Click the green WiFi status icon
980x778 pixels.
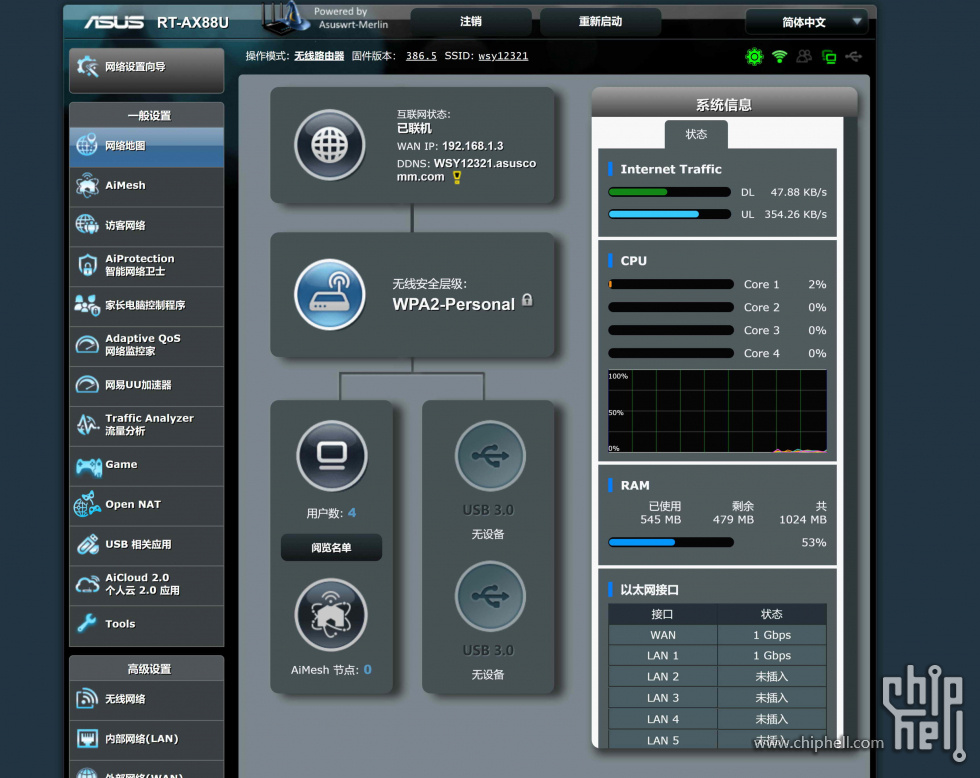pyautogui.click(x=779, y=57)
